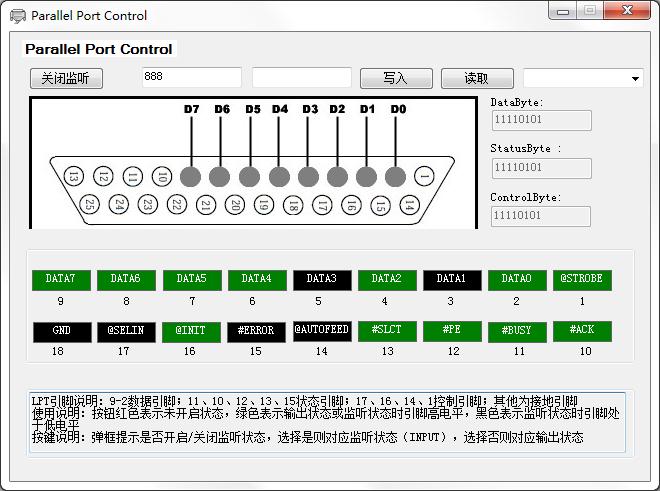Image resolution: width=660 pixels, height=491 pixels.
Task: Click the empty input field before 写入
Action: click(301, 78)
